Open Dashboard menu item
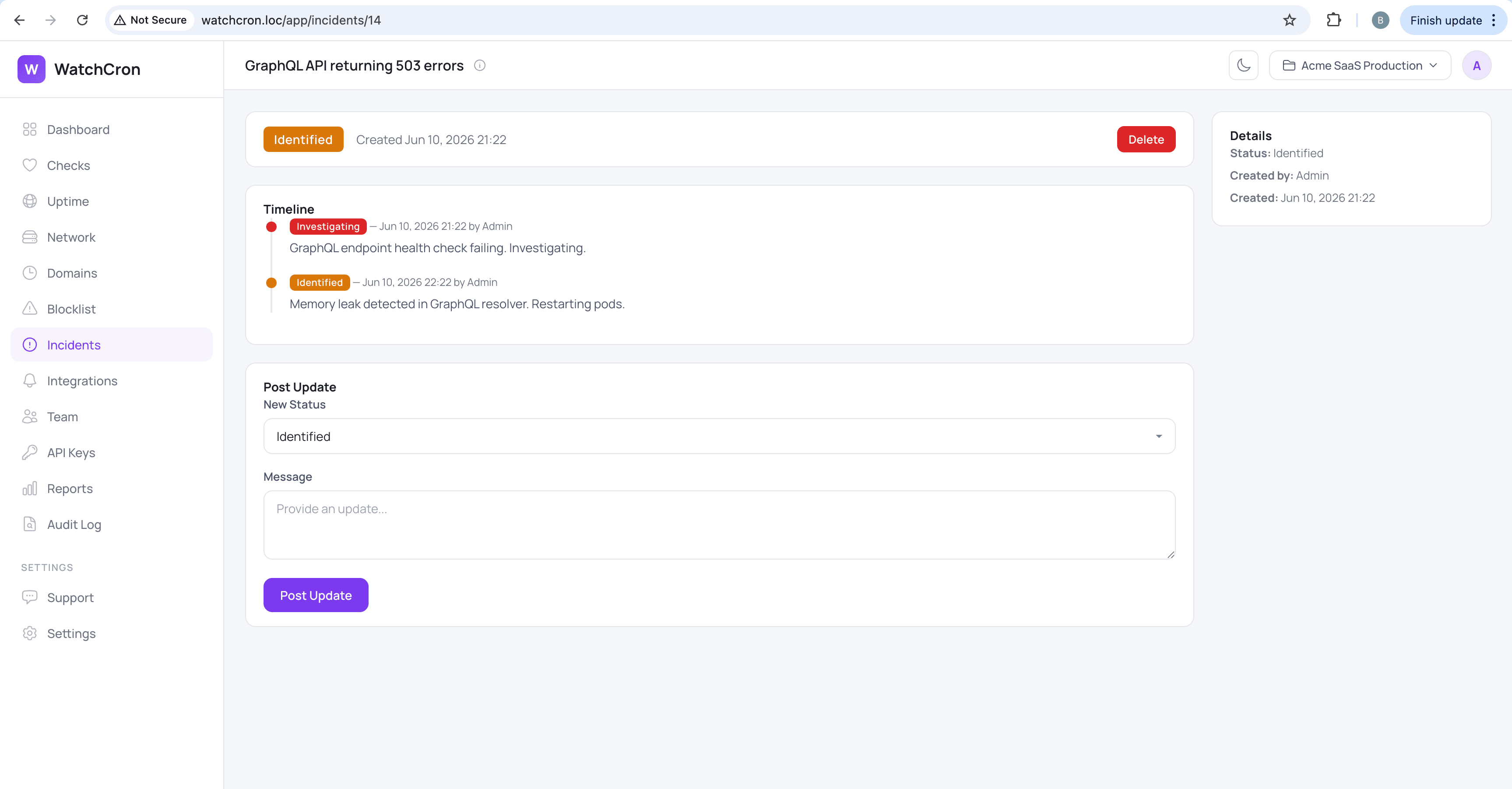This screenshot has width=1512, height=789. click(x=112, y=129)
